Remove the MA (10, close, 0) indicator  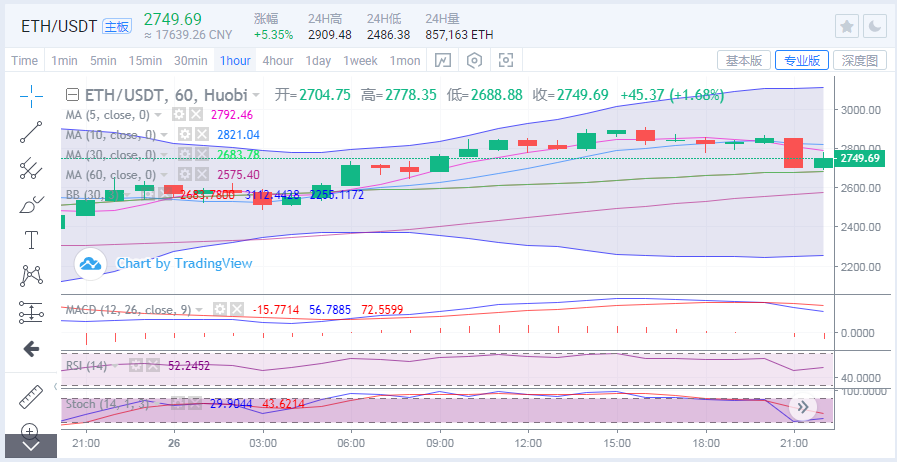[200, 134]
